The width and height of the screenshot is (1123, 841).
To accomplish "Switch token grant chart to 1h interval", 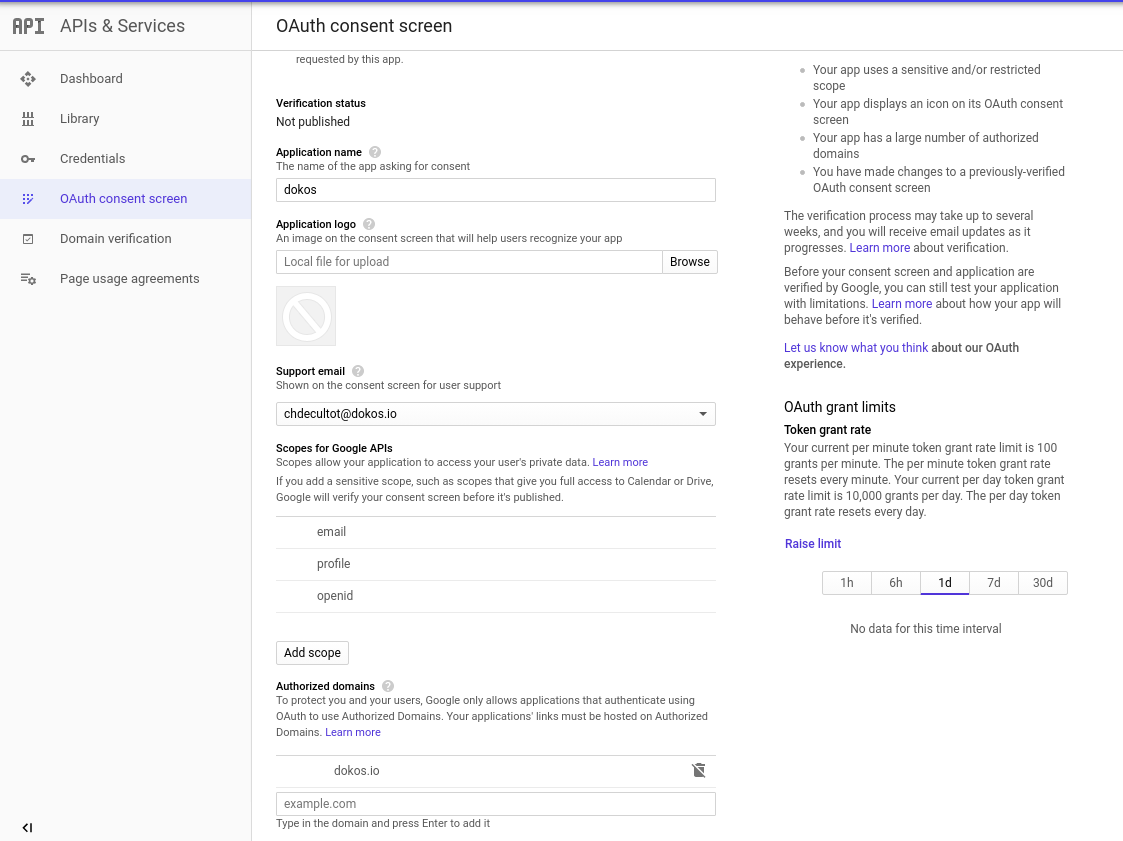I will [x=846, y=582].
